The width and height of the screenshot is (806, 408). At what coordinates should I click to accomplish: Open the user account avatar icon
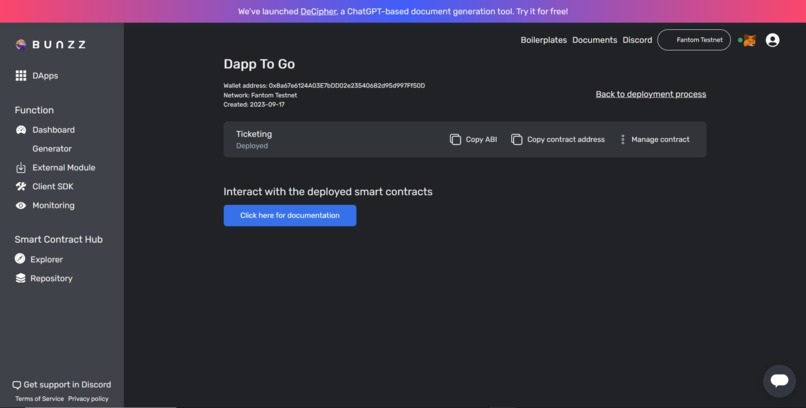click(x=772, y=40)
